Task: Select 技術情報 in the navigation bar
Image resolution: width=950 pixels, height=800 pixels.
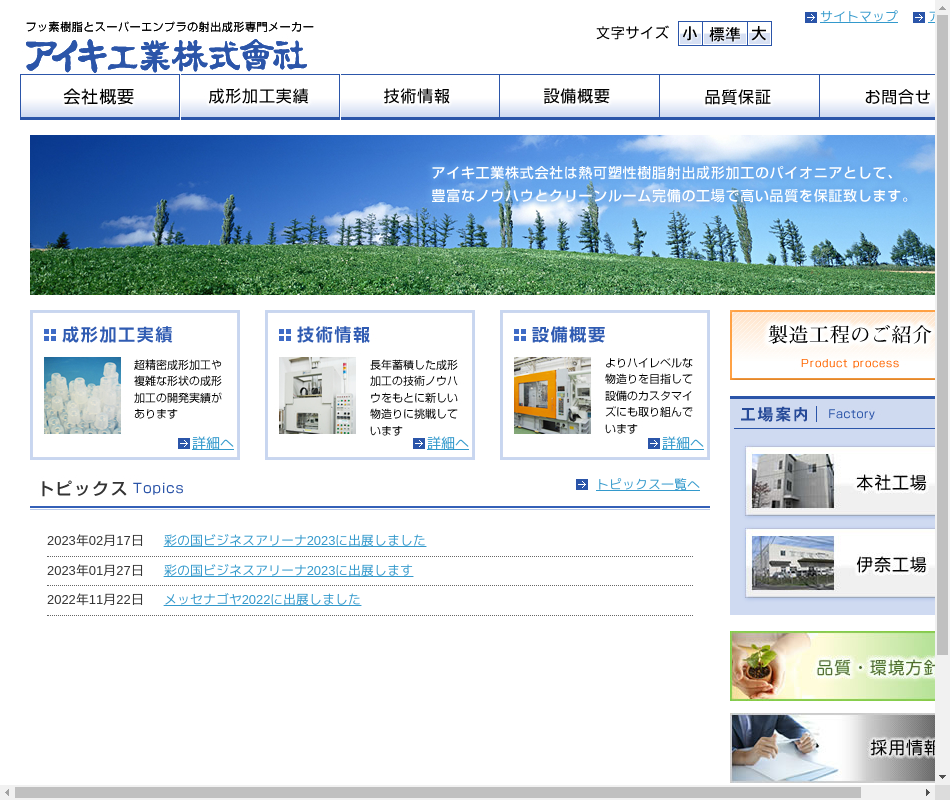Action: tap(418, 97)
